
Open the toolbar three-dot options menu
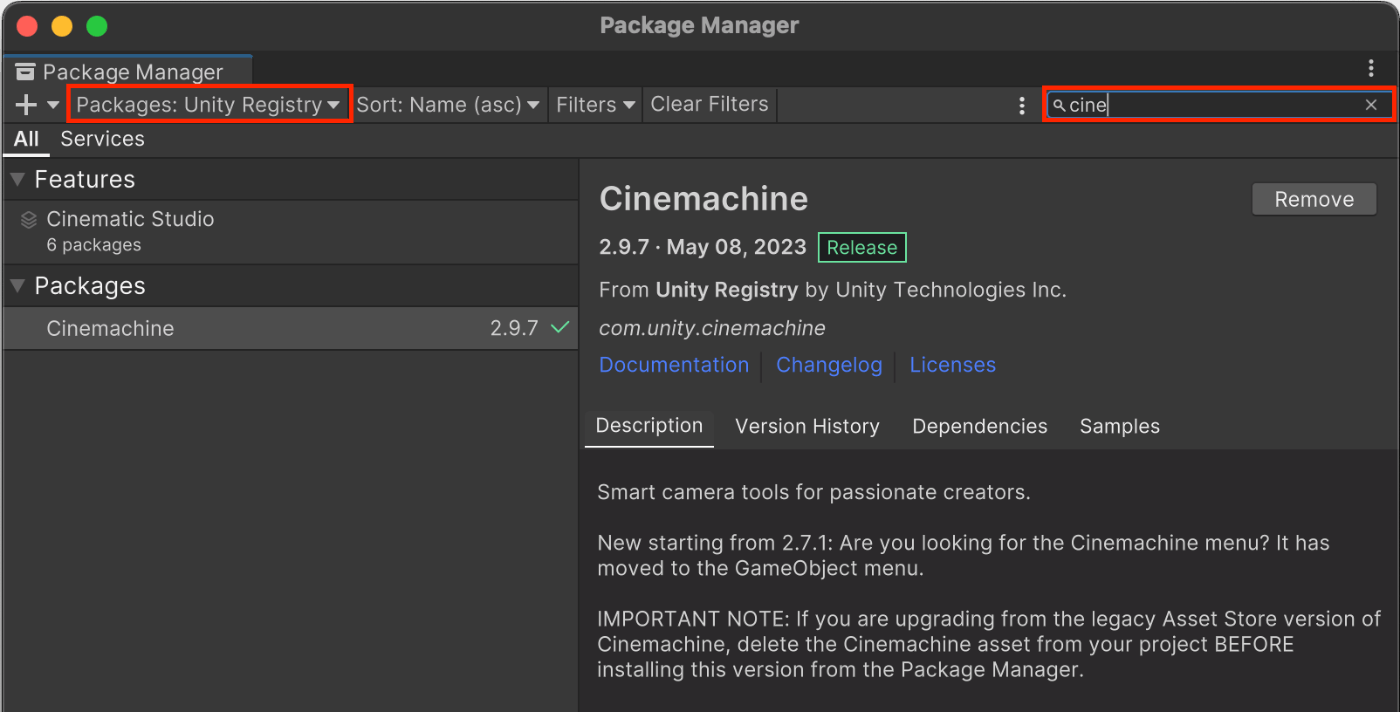pos(1021,105)
